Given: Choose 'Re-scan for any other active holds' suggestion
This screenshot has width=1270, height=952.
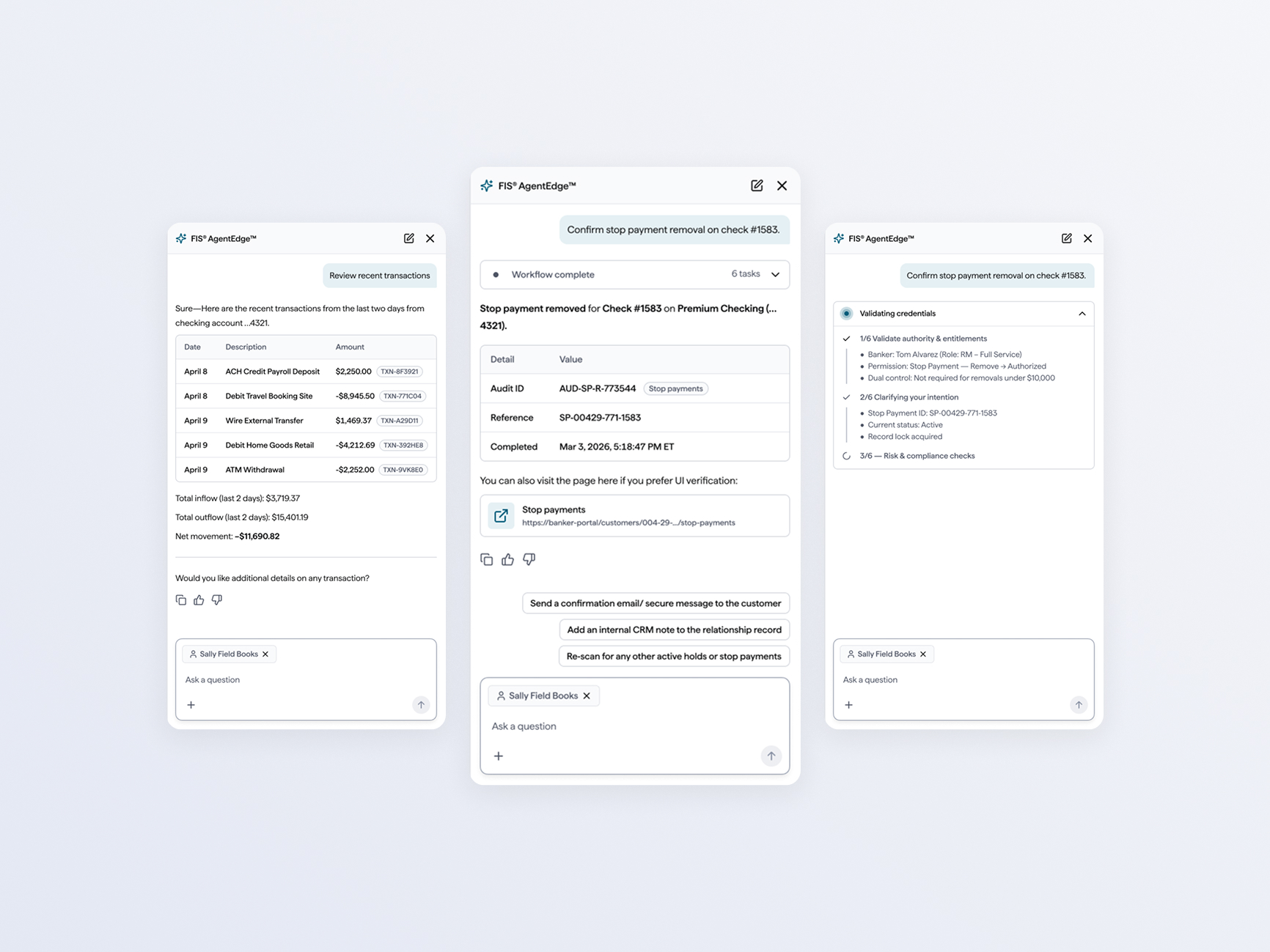Looking at the screenshot, I should (674, 656).
